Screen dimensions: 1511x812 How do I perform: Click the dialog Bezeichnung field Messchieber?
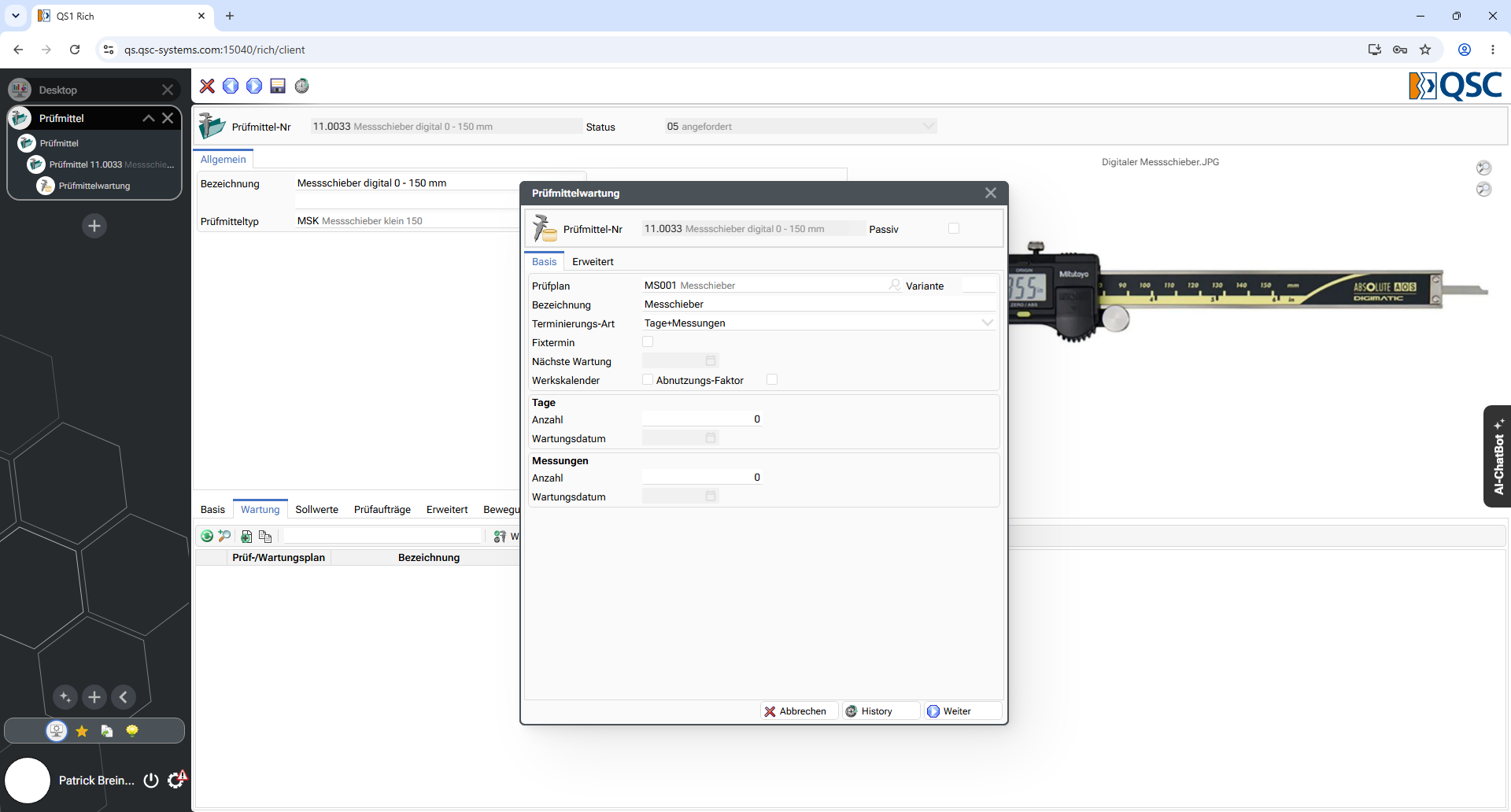coord(818,304)
